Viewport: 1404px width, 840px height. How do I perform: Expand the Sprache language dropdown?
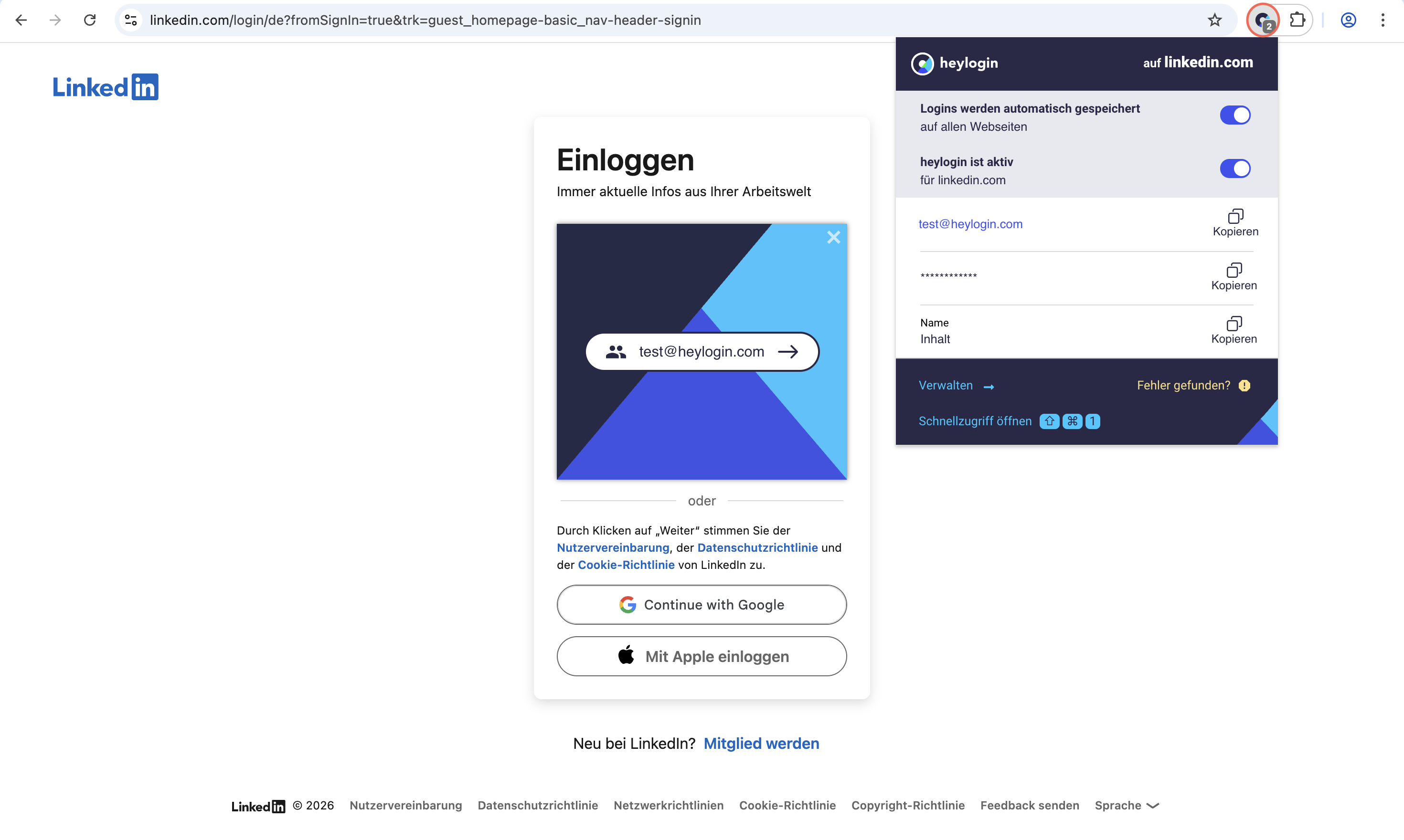(1127, 805)
